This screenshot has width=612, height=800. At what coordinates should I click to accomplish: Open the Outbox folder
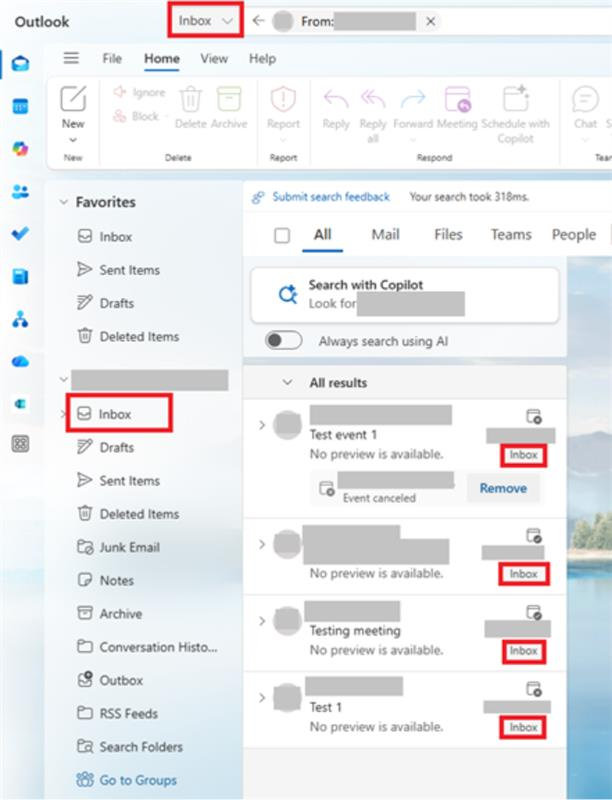point(121,680)
